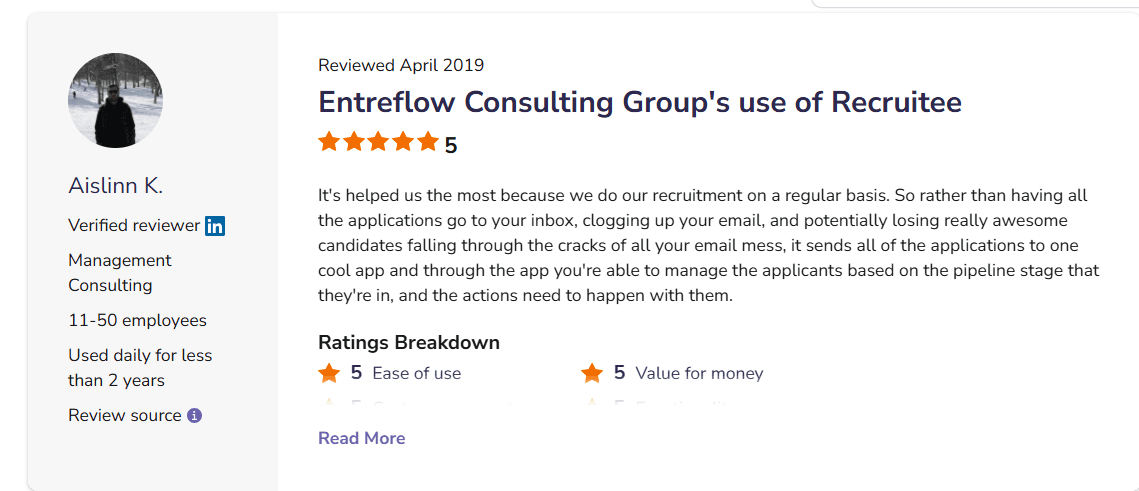Click the Value for money star icon
Image resolution: width=1139 pixels, height=491 pixels.
click(x=592, y=373)
